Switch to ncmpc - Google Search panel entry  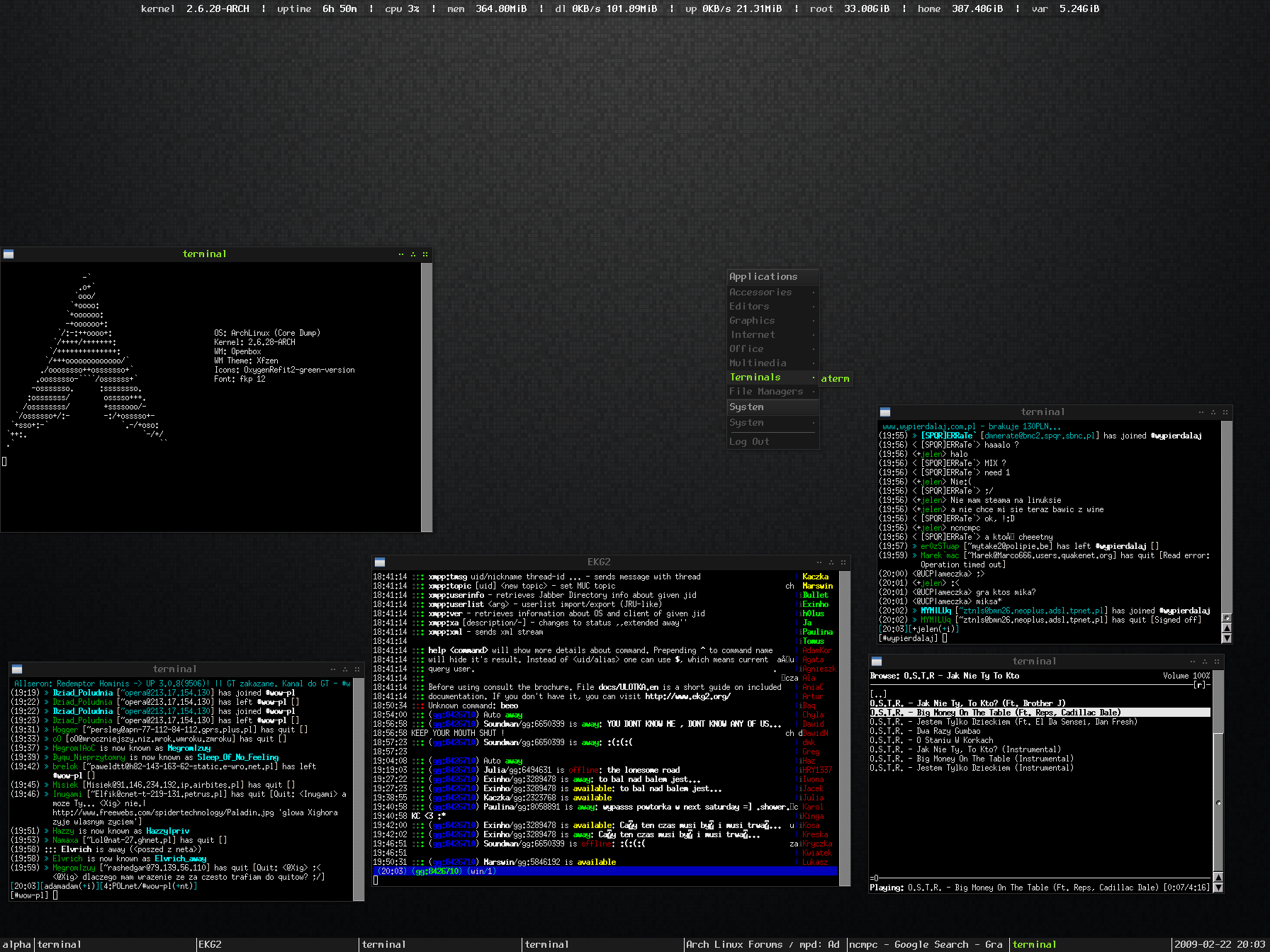click(928, 945)
